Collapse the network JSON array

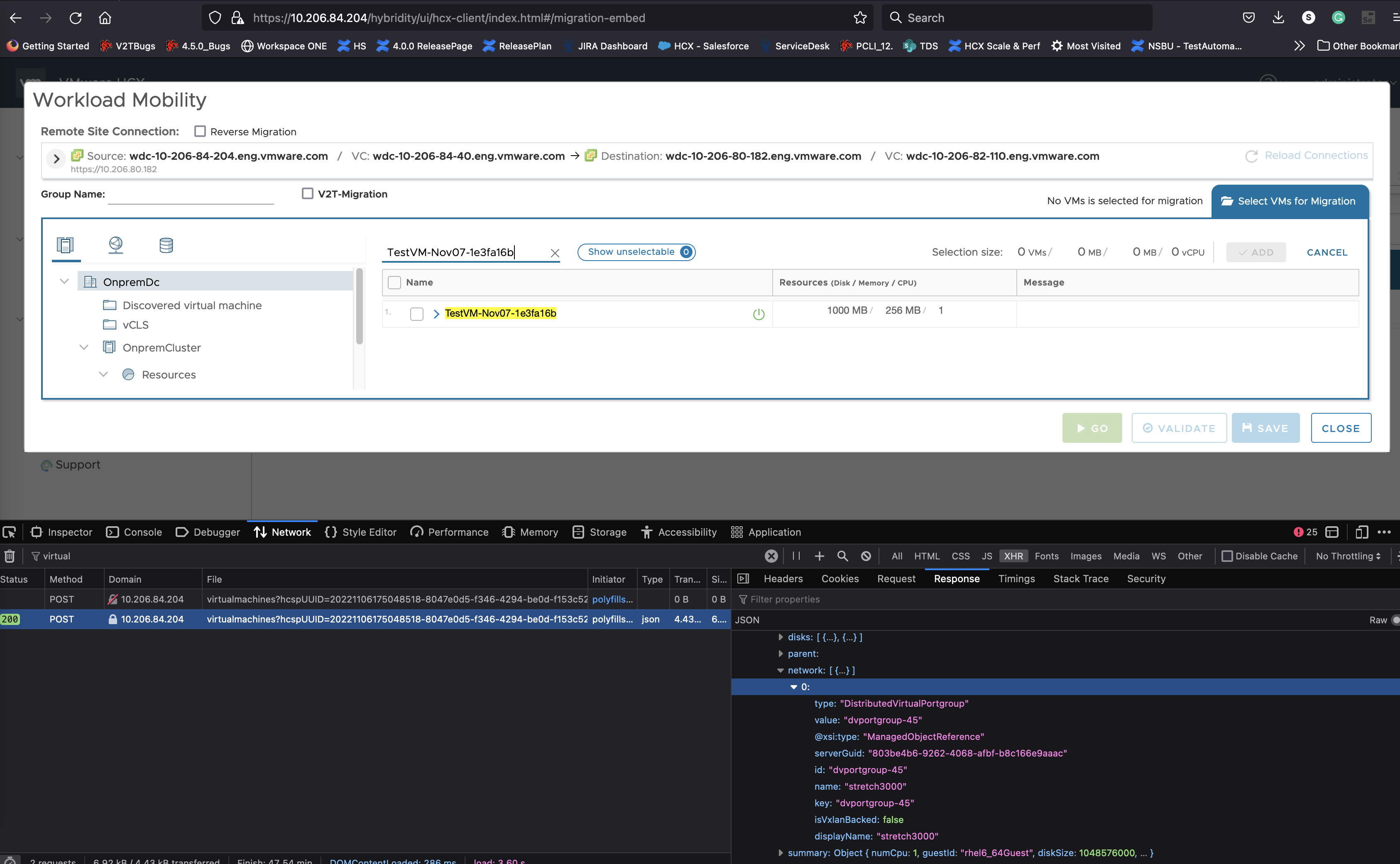click(780, 670)
